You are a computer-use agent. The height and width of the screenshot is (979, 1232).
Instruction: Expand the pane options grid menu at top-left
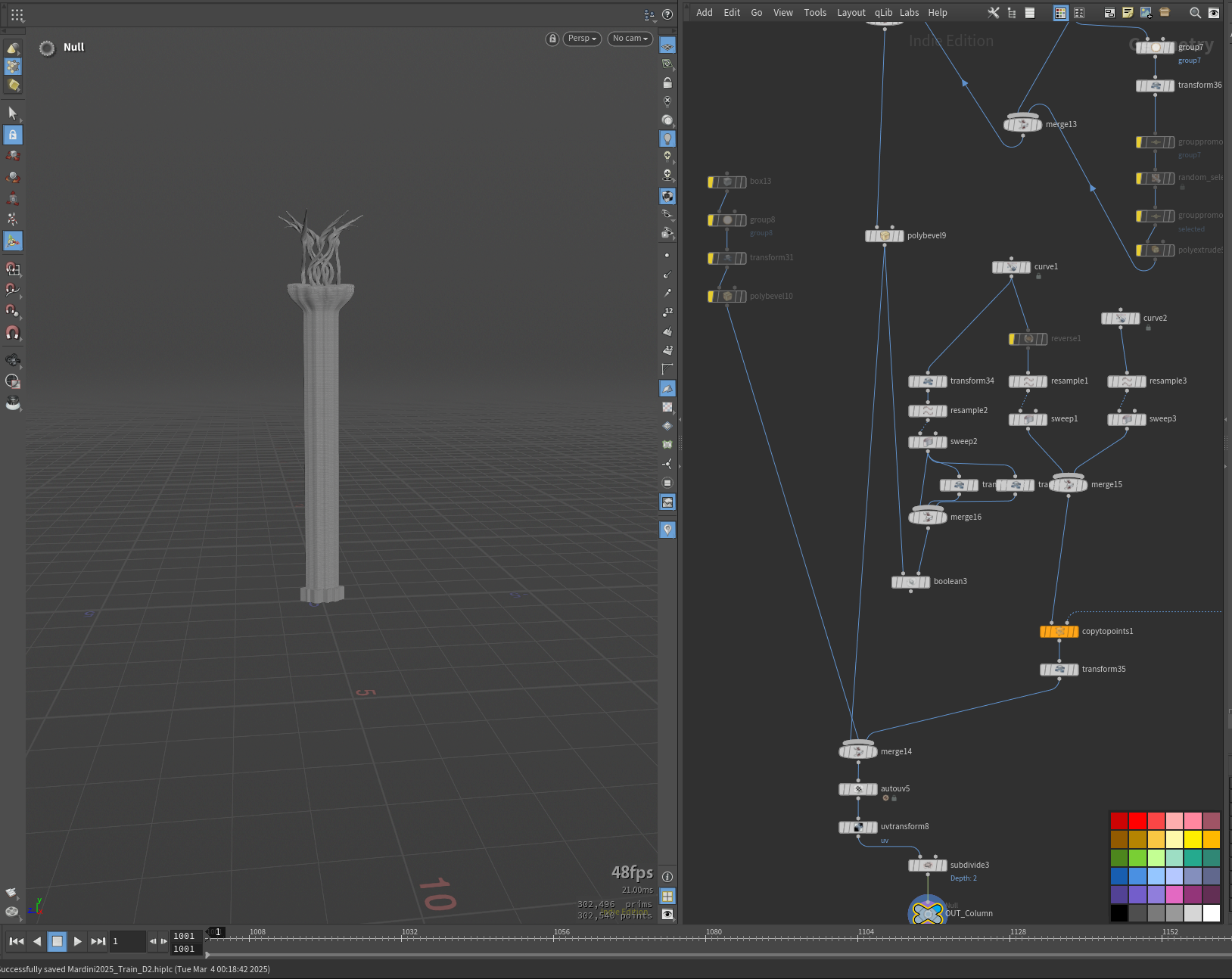17,14
